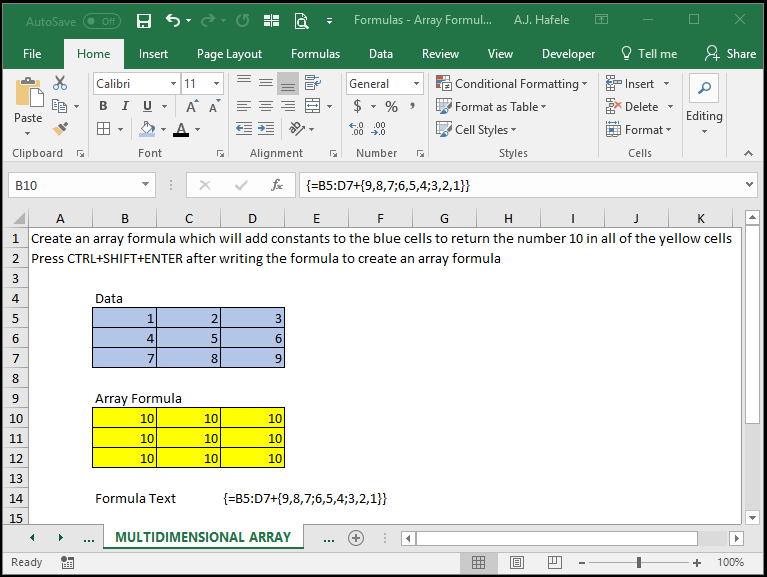Open the font size dropdown
The height and width of the screenshot is (577, 767).
coord(216,84)
